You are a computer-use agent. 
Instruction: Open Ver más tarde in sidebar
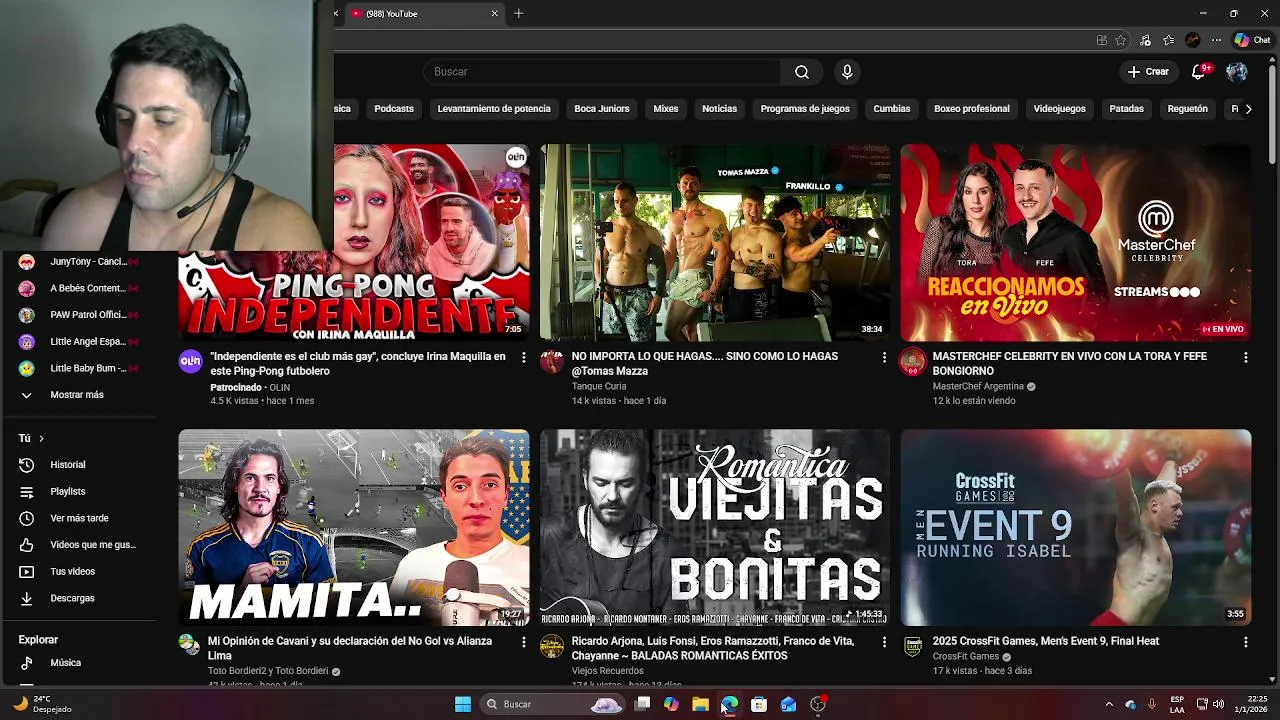[x=78, y=518]
